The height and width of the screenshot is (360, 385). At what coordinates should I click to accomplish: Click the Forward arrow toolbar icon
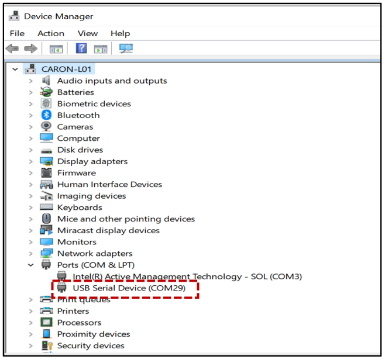(31, 49)
